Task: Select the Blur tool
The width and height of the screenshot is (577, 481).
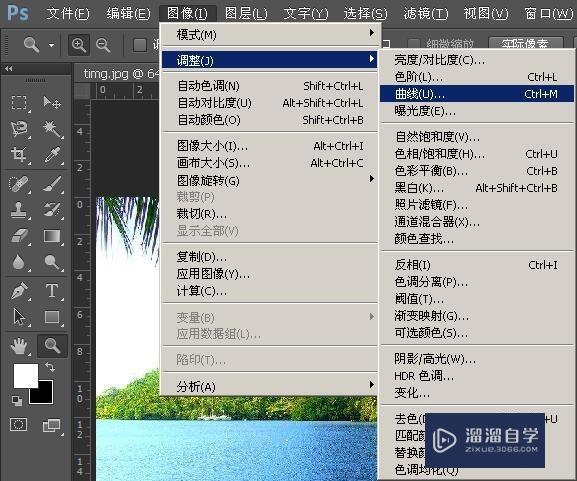Action: click(19, 262)
